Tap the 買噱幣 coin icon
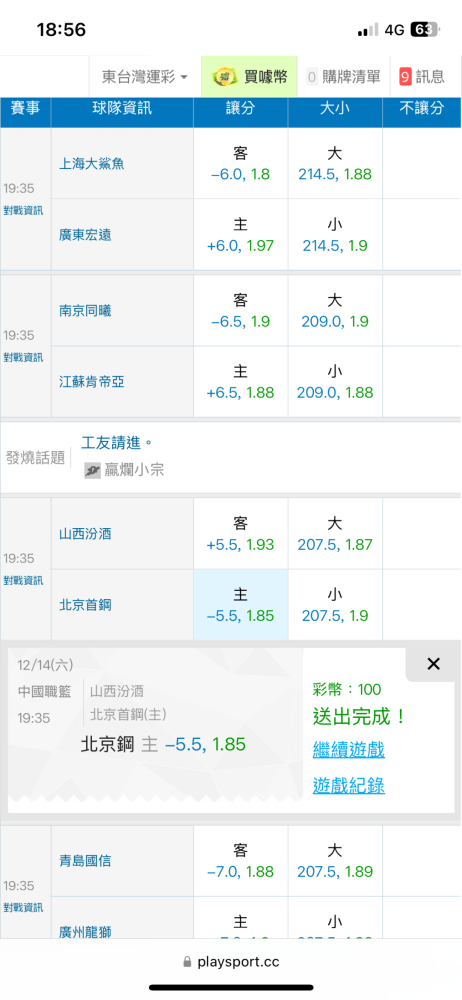This screenshot has width=462, height=1000. coord(223,77)
